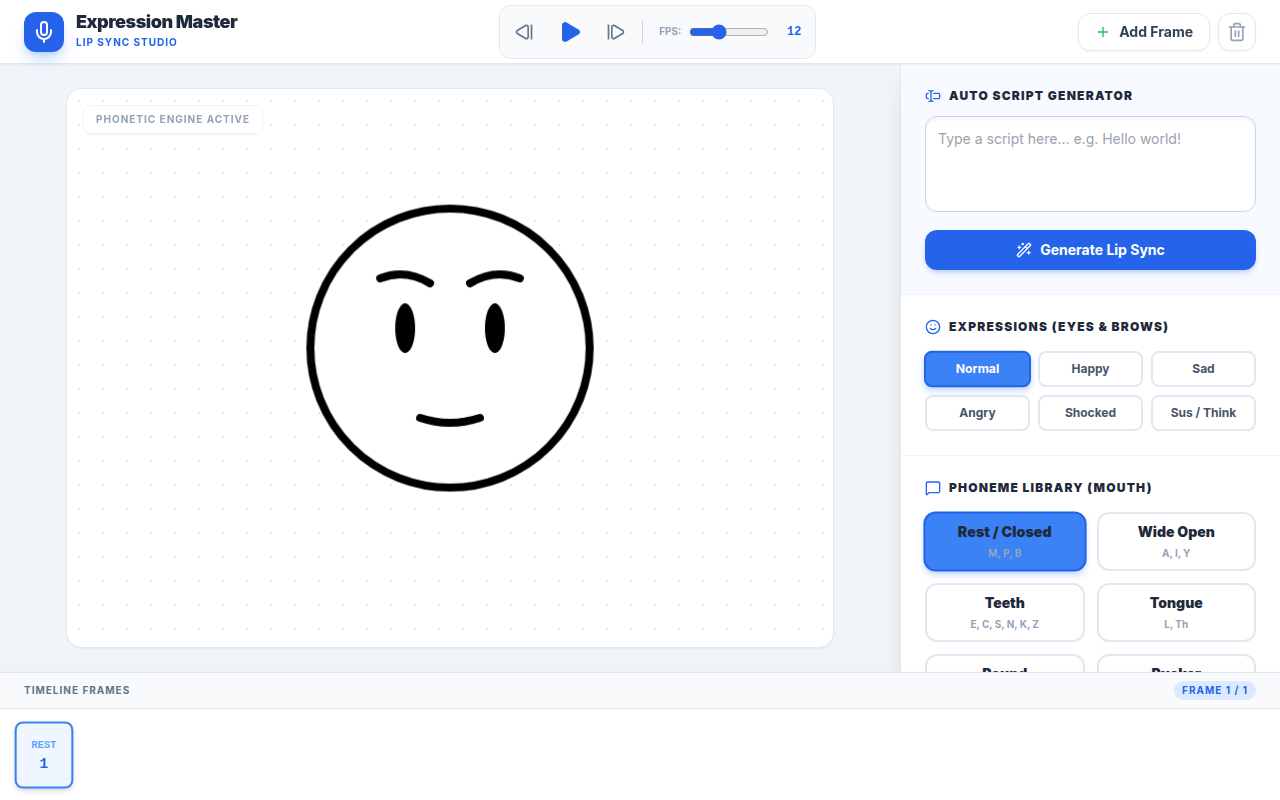Click the Expression Master title
This screenshot has width=1280, height=800.
[x=157, y=22]
